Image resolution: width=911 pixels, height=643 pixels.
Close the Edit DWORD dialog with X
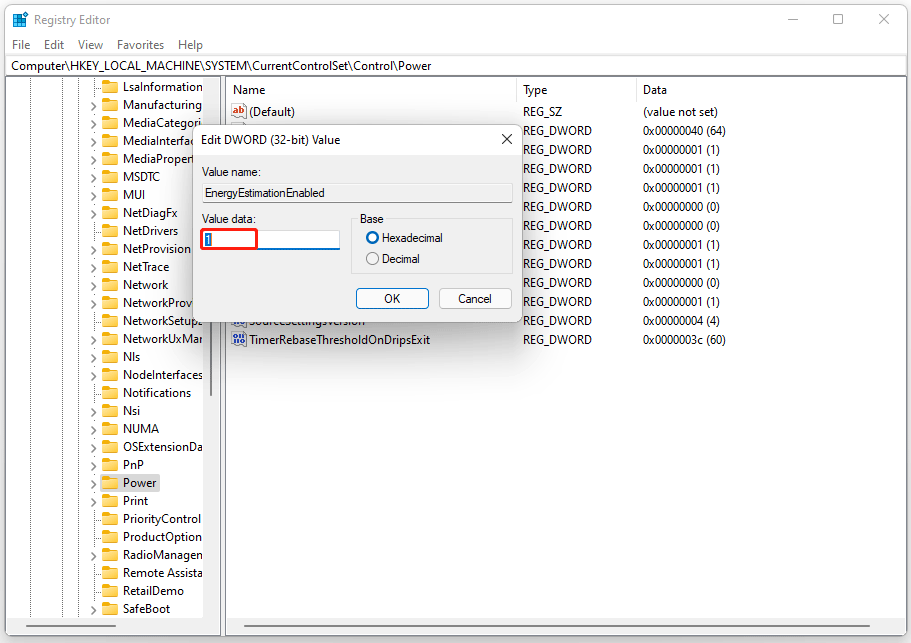506,140
